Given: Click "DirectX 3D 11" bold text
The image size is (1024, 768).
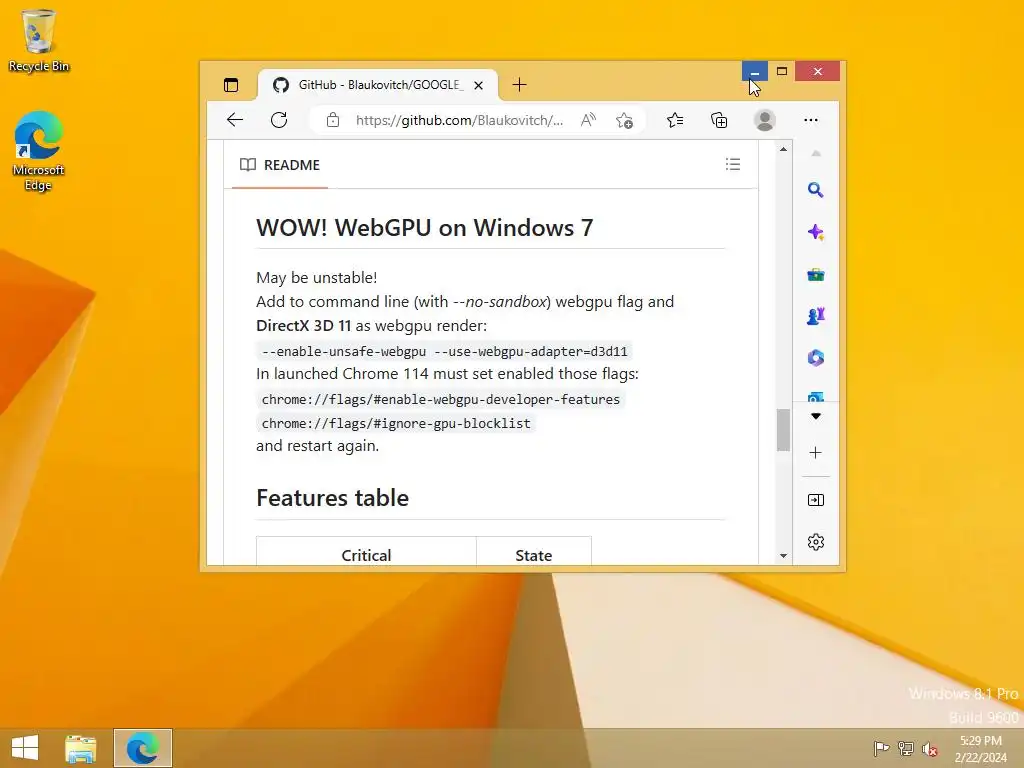Looking at the screenshot, I should pos(304,325).
